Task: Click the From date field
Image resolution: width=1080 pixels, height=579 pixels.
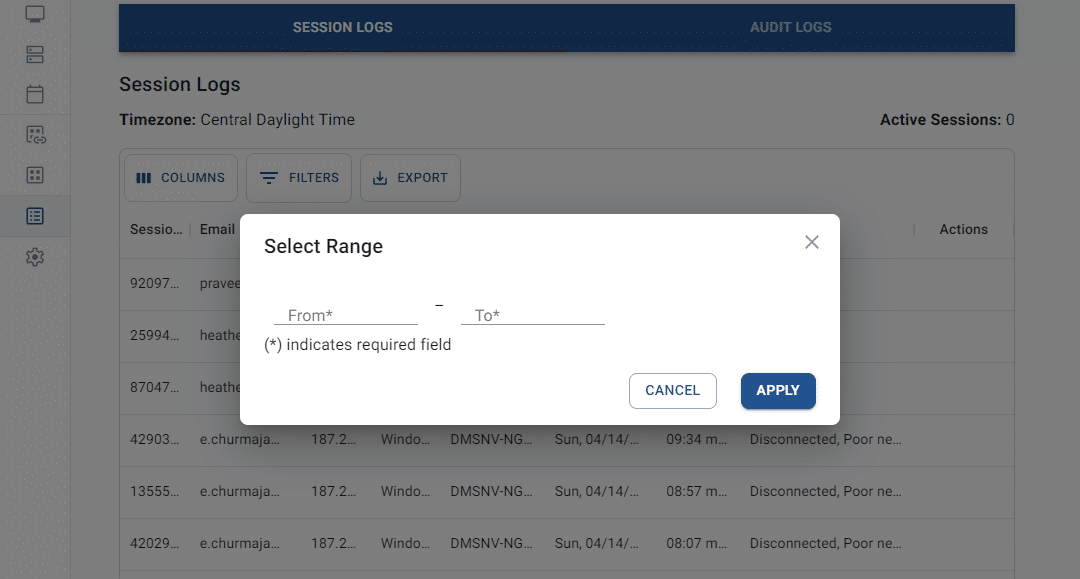Action: [346, 315]
